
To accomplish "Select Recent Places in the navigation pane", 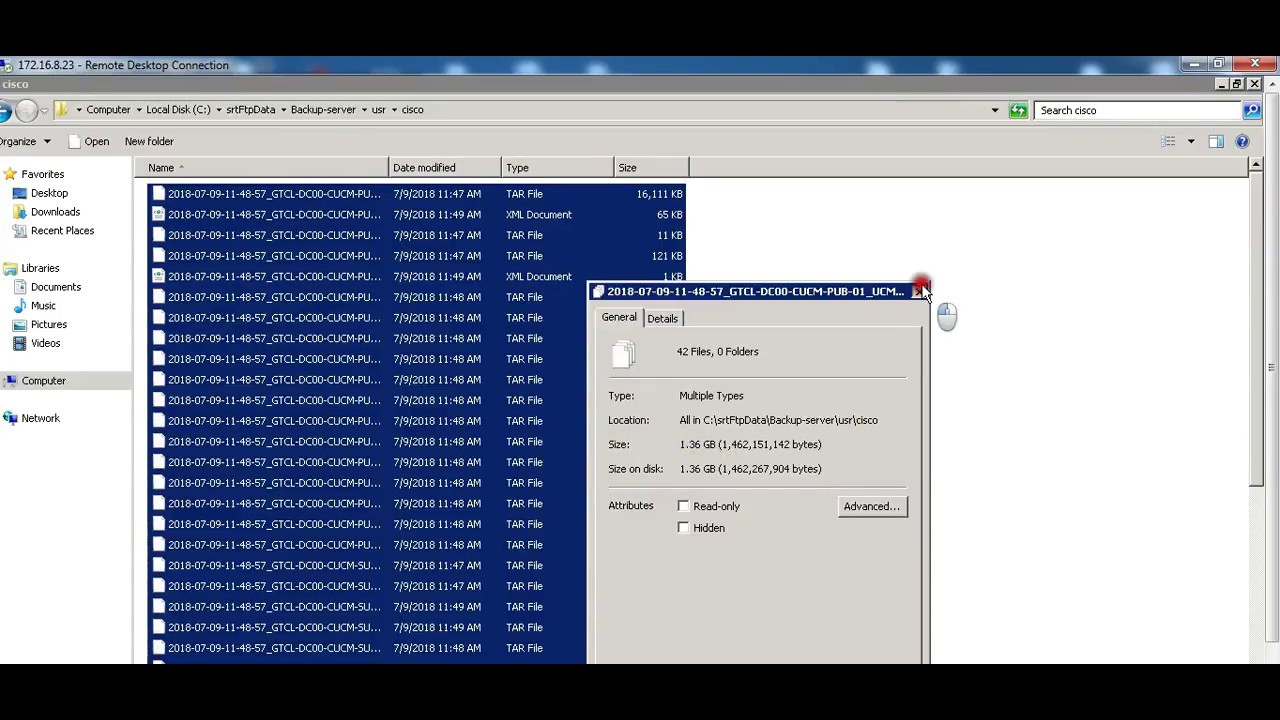I will [x=62, y=231].
